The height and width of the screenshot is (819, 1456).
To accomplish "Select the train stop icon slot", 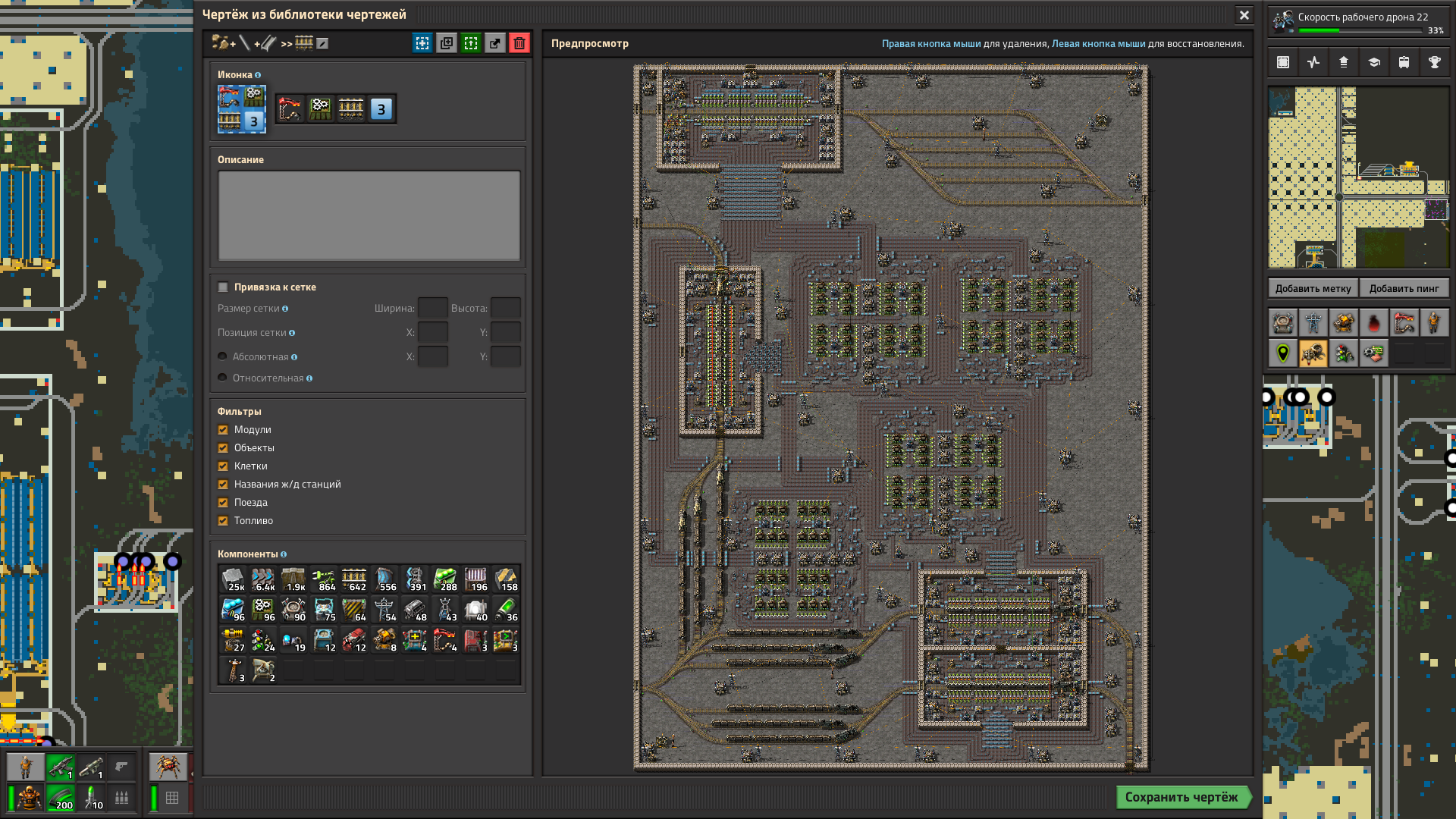I will coord(290,109).
